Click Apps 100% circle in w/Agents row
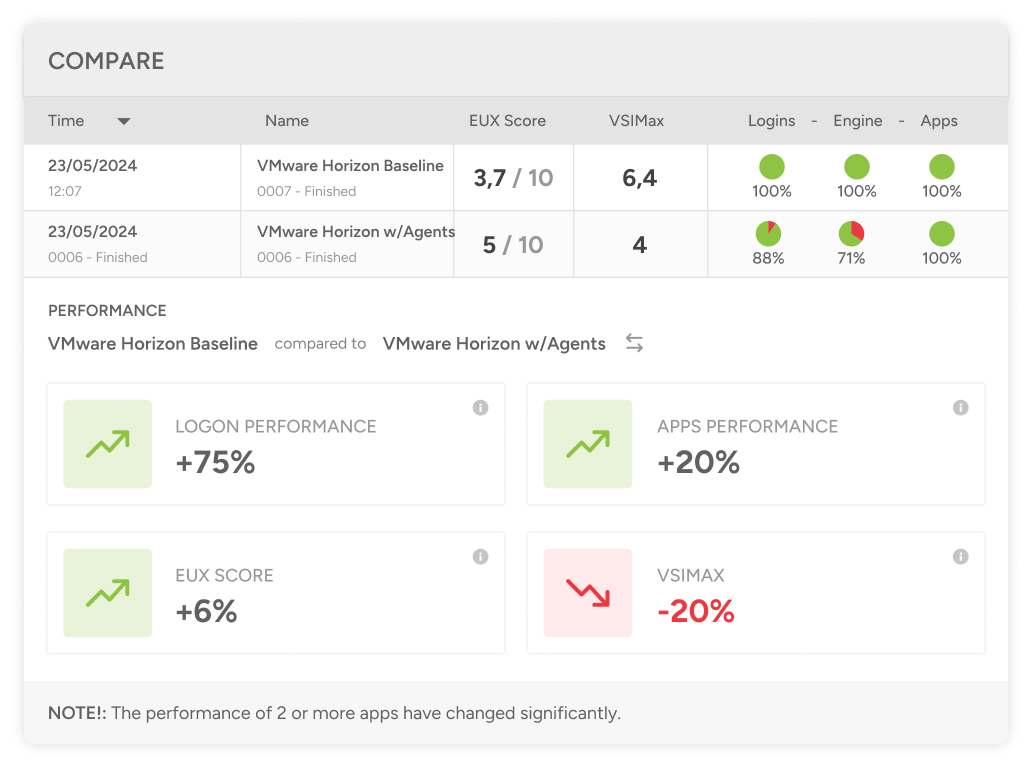 (942, 234)
